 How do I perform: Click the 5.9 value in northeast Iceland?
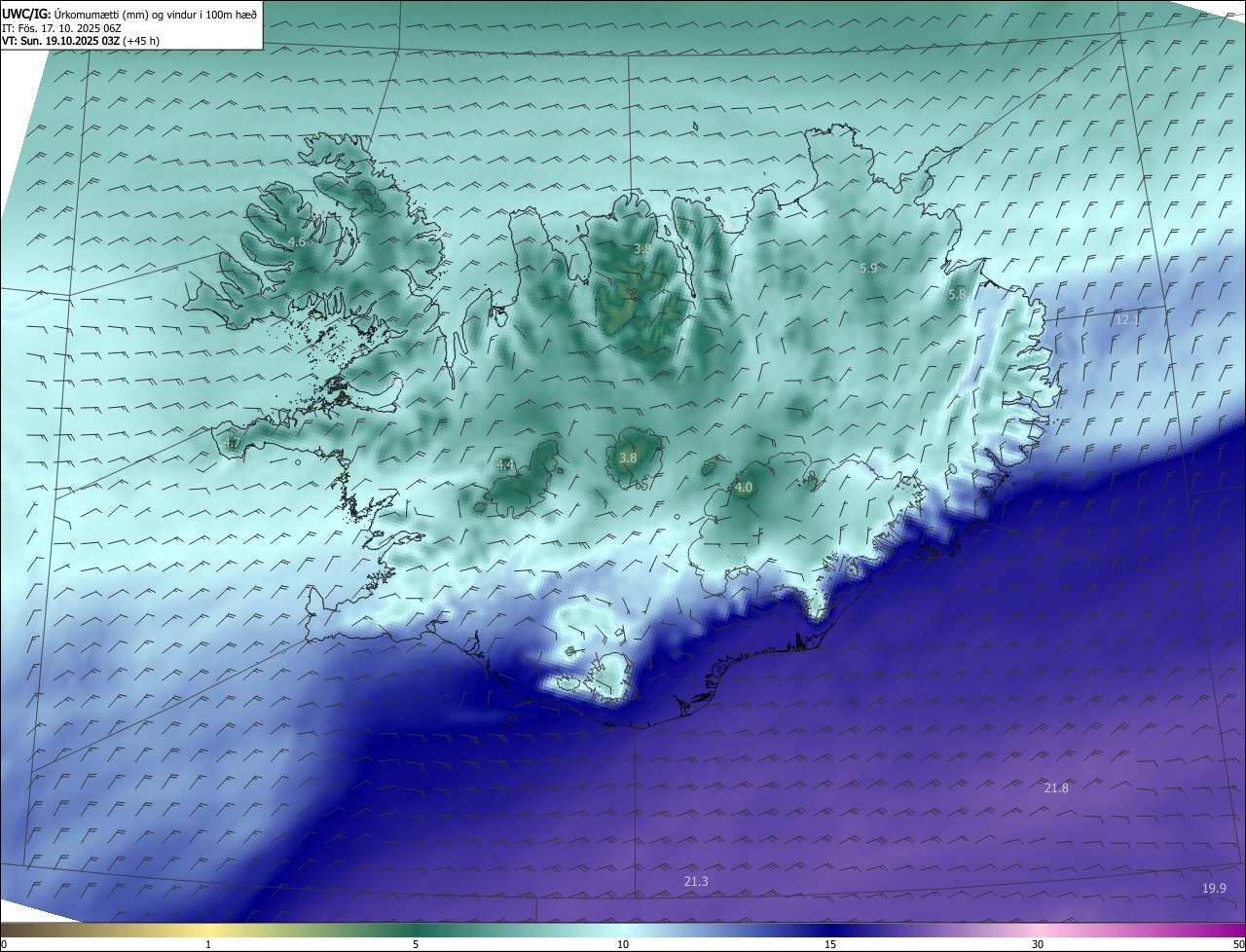point(868,268)
